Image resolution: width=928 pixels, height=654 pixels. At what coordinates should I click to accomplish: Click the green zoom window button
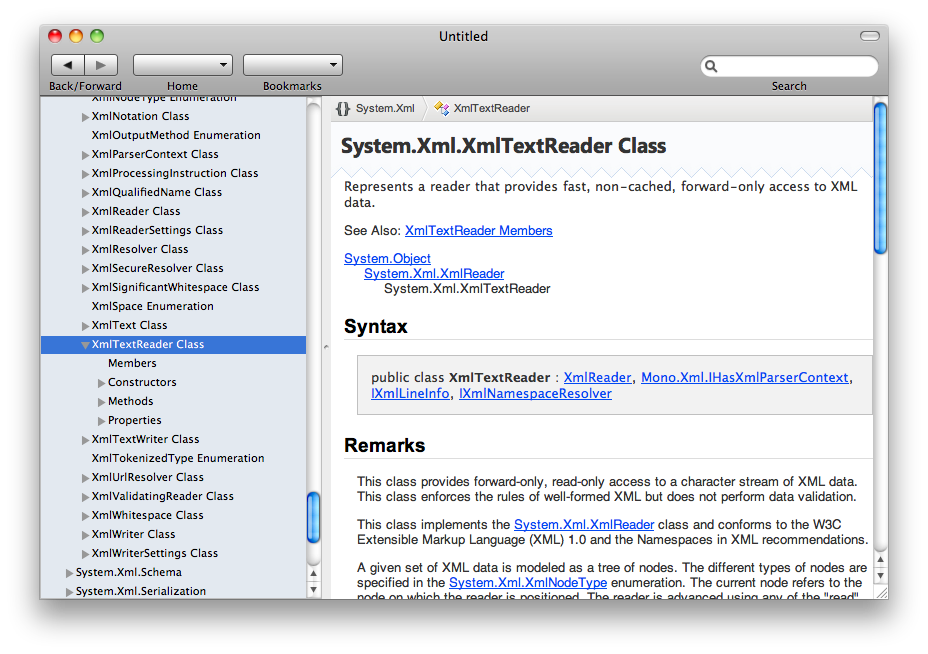(x=97, y=36)
